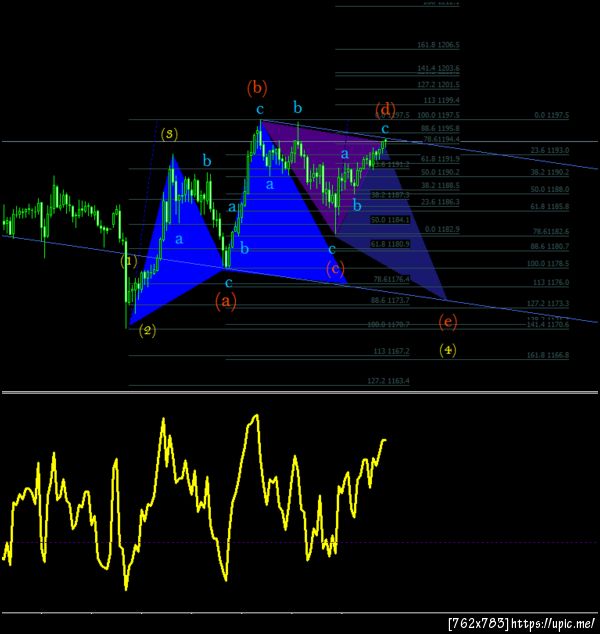Select the red (a) wave label

(226, 302)
